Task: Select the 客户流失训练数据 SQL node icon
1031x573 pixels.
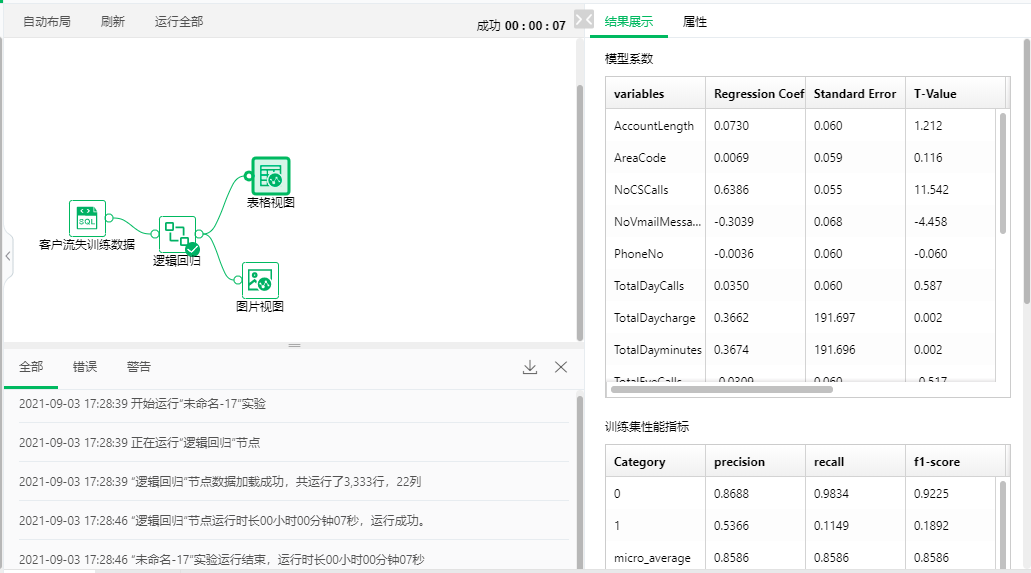Action: pyautogui.click(x=87, y=218)
